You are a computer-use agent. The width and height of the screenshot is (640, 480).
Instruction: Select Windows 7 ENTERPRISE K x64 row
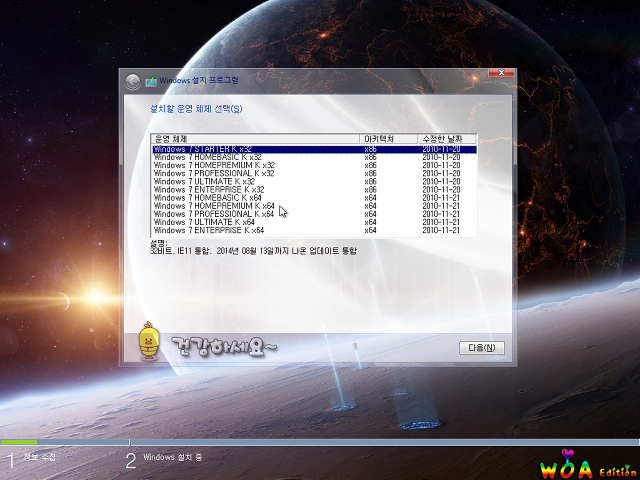point(314,231)
